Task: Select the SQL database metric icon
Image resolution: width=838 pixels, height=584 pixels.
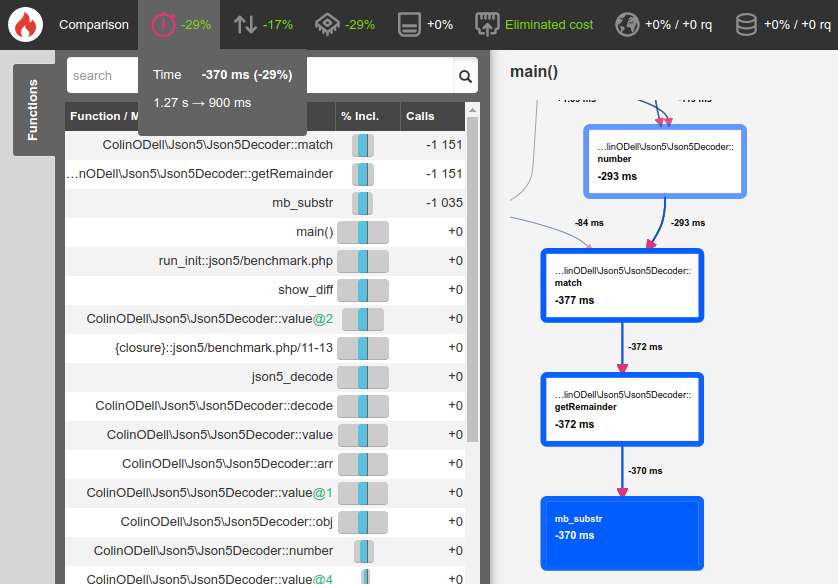Action: click(x=746, y=24)
